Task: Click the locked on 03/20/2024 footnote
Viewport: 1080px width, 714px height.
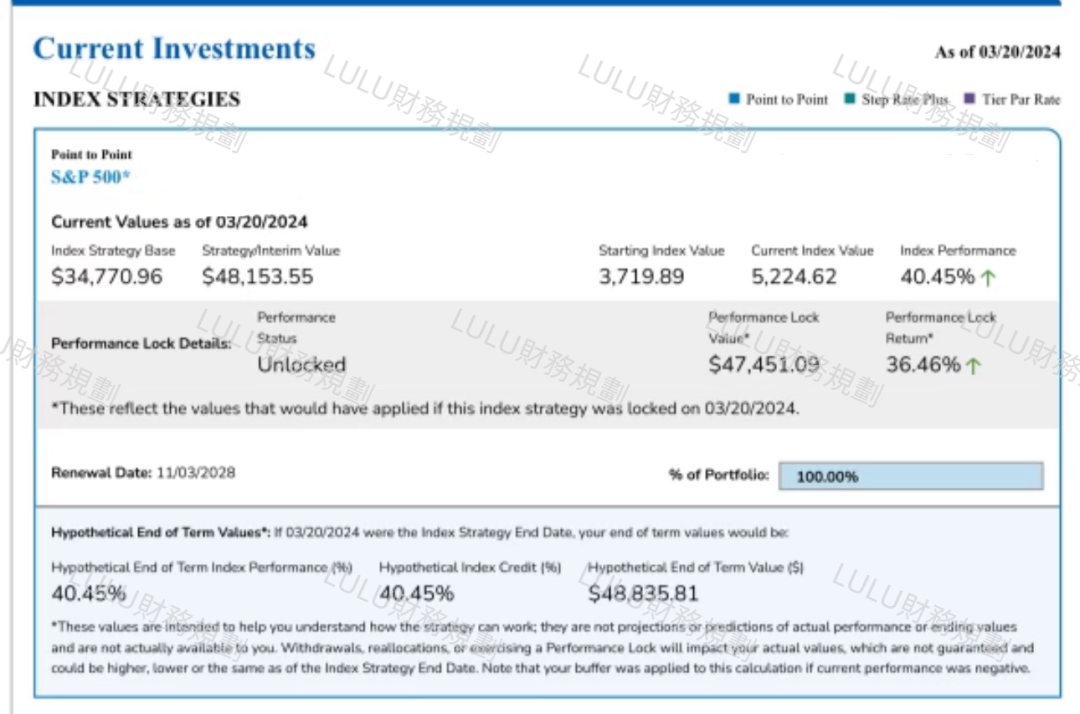Action: (x=426, y=408)
